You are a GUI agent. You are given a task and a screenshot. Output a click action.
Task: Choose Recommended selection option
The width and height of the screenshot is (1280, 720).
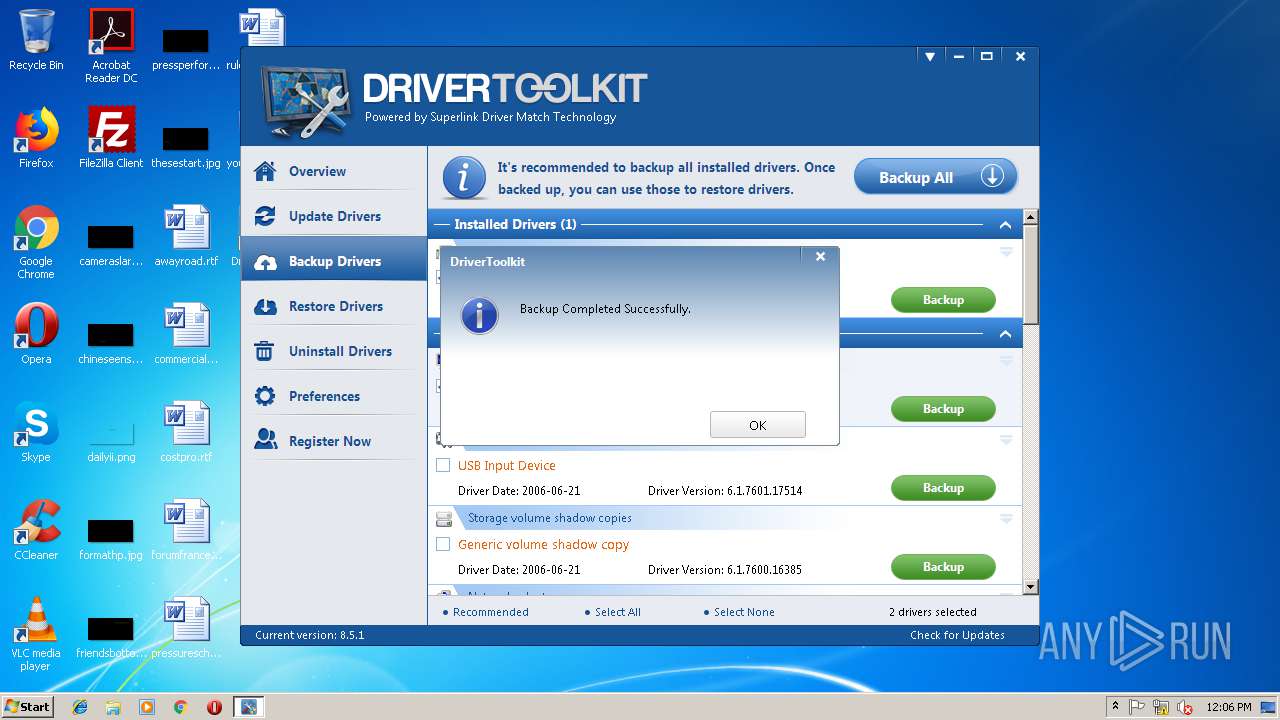pyautogui.click(x=490, y=612)
